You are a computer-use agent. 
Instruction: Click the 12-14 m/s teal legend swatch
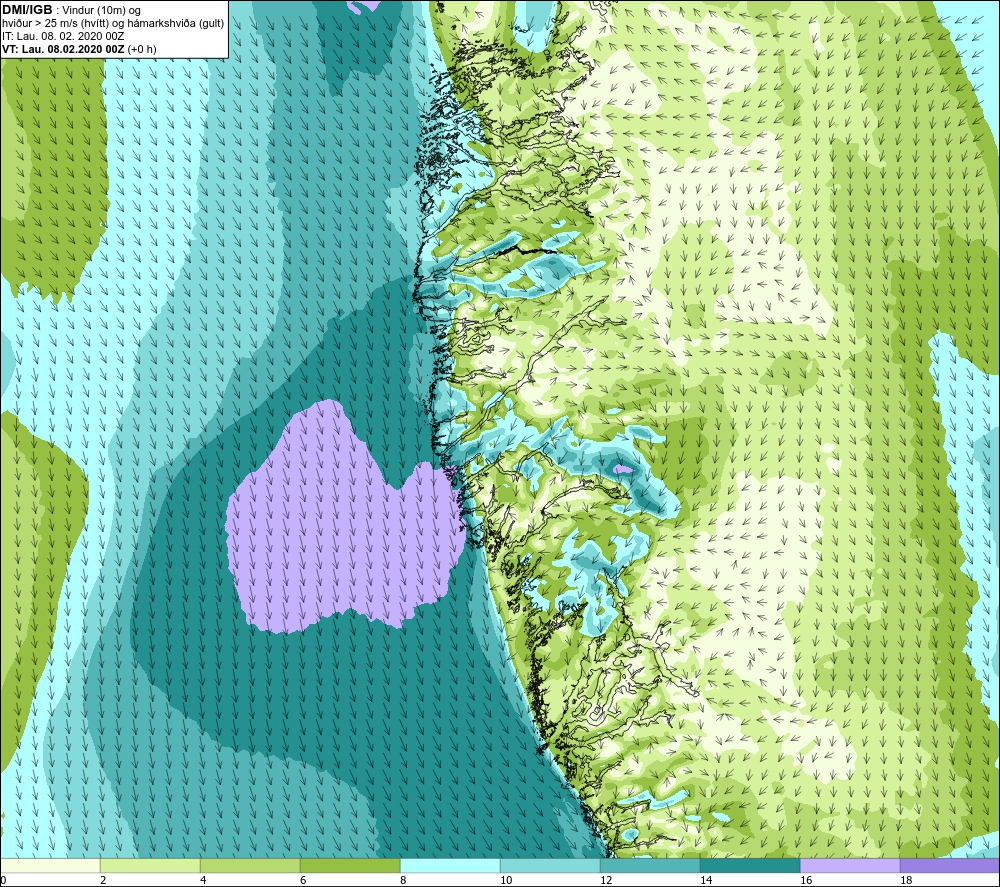coord(650,865)
